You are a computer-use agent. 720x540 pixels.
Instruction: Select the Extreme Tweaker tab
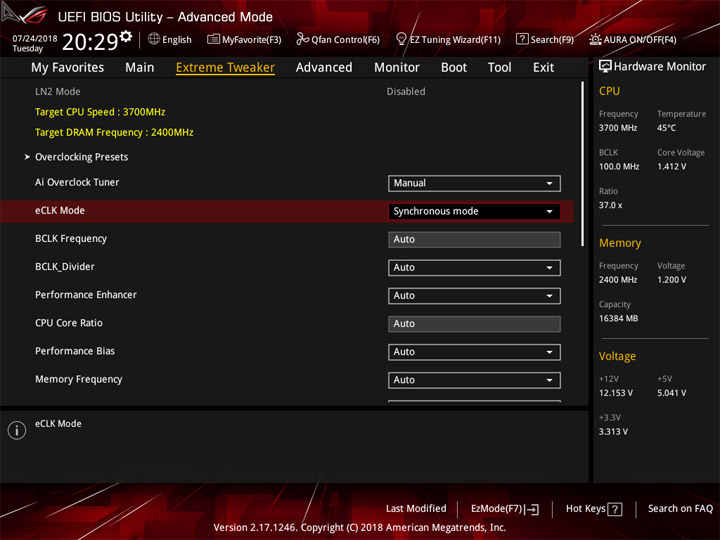(x=225, y=68)
